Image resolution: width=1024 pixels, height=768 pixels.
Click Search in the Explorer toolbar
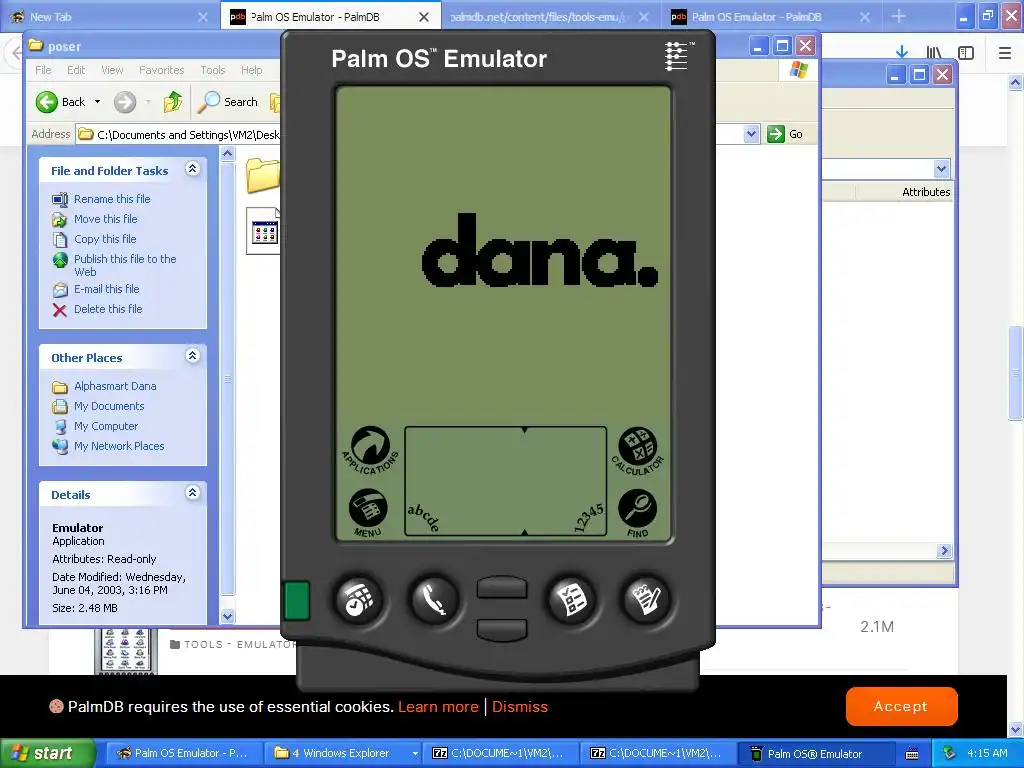coord(229,102)
